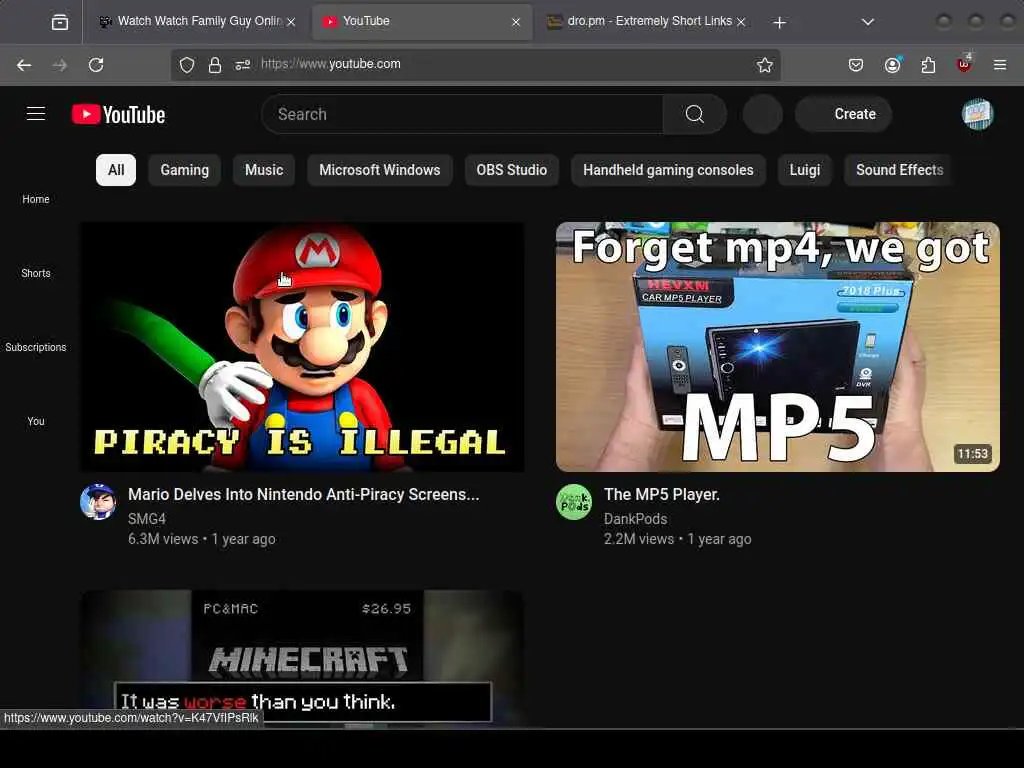Click the YouTube search field
Viewport: 1024px width, 768px height.
tap(462, 114)
